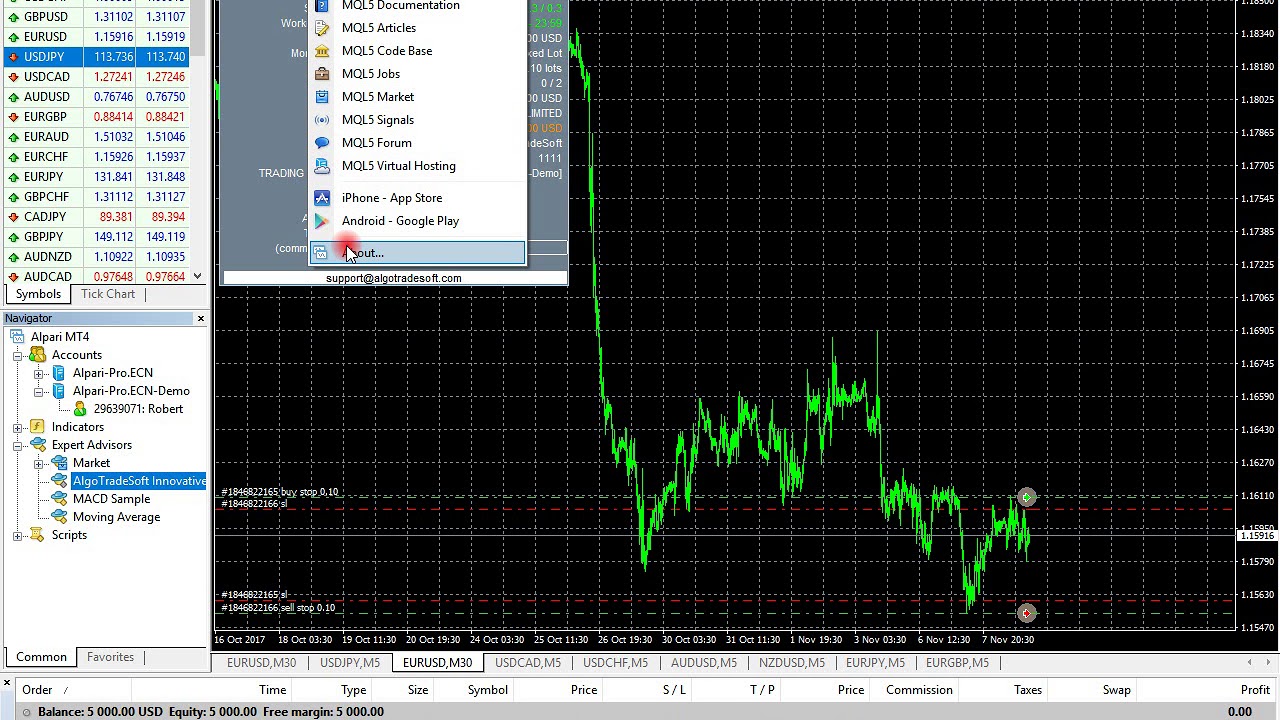This screenshot has width=1280, height=720.
Task: Click the Alpari-Pro.ECN server icon
Action: (59, 373)
